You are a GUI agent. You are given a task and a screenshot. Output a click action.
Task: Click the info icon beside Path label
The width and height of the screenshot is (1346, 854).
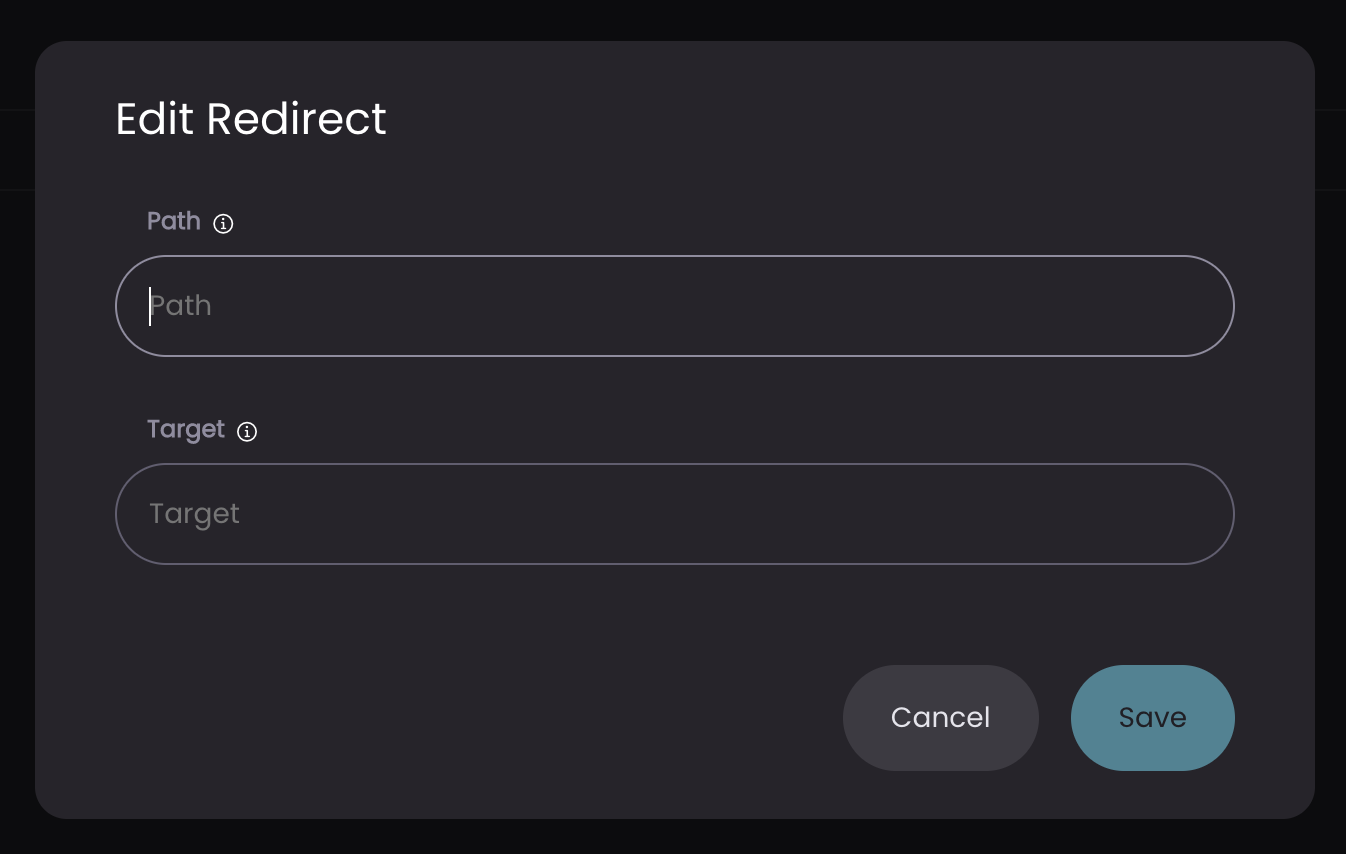pos(224,224)
